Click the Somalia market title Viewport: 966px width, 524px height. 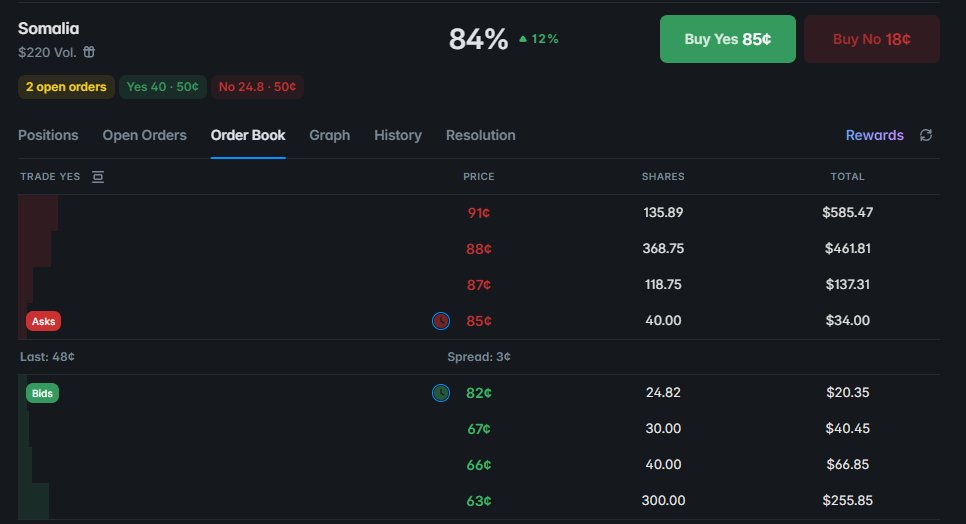[x=49, y=28]
